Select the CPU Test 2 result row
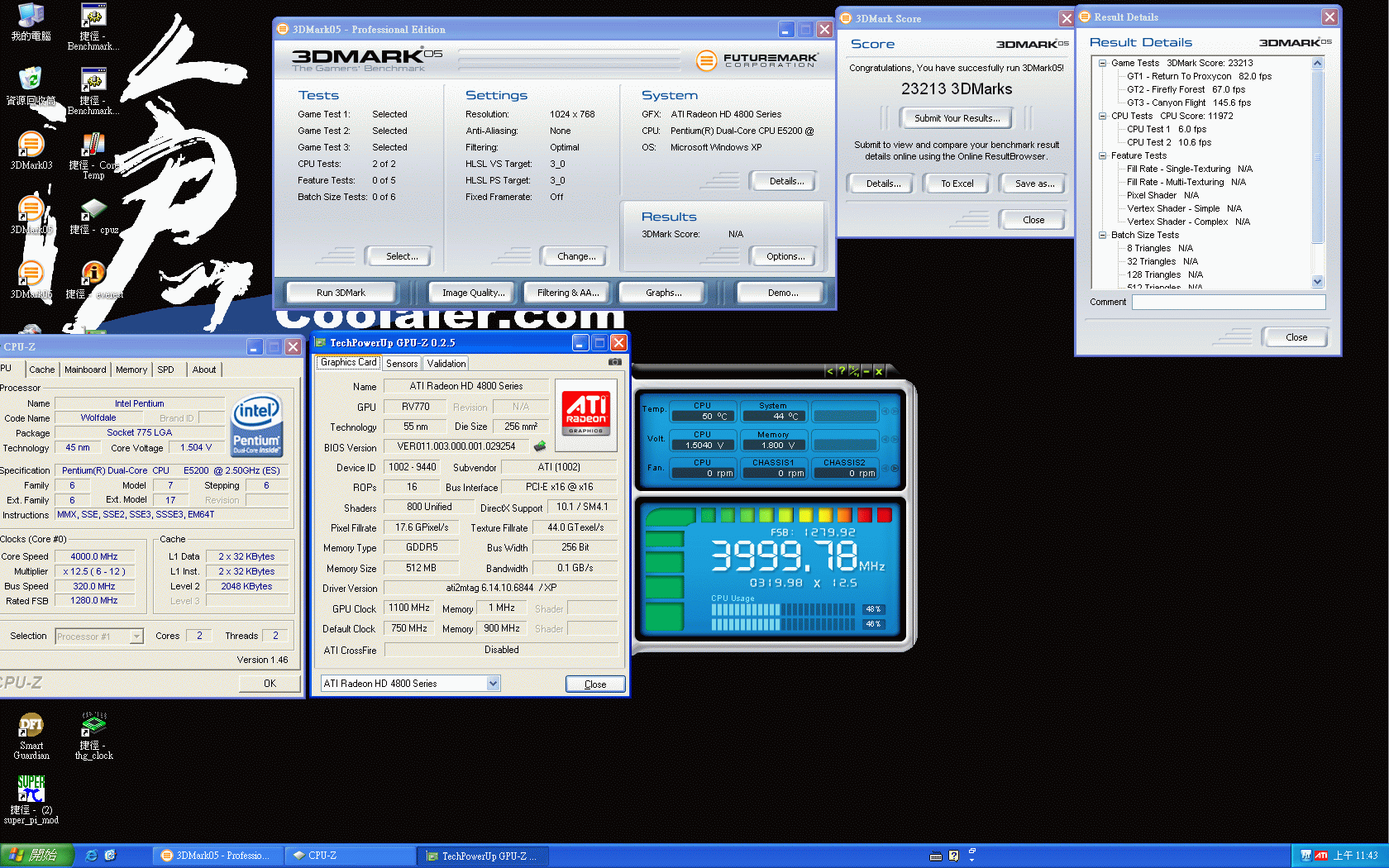This screenshot has width=1389, height=868. tap(1168, 142)
